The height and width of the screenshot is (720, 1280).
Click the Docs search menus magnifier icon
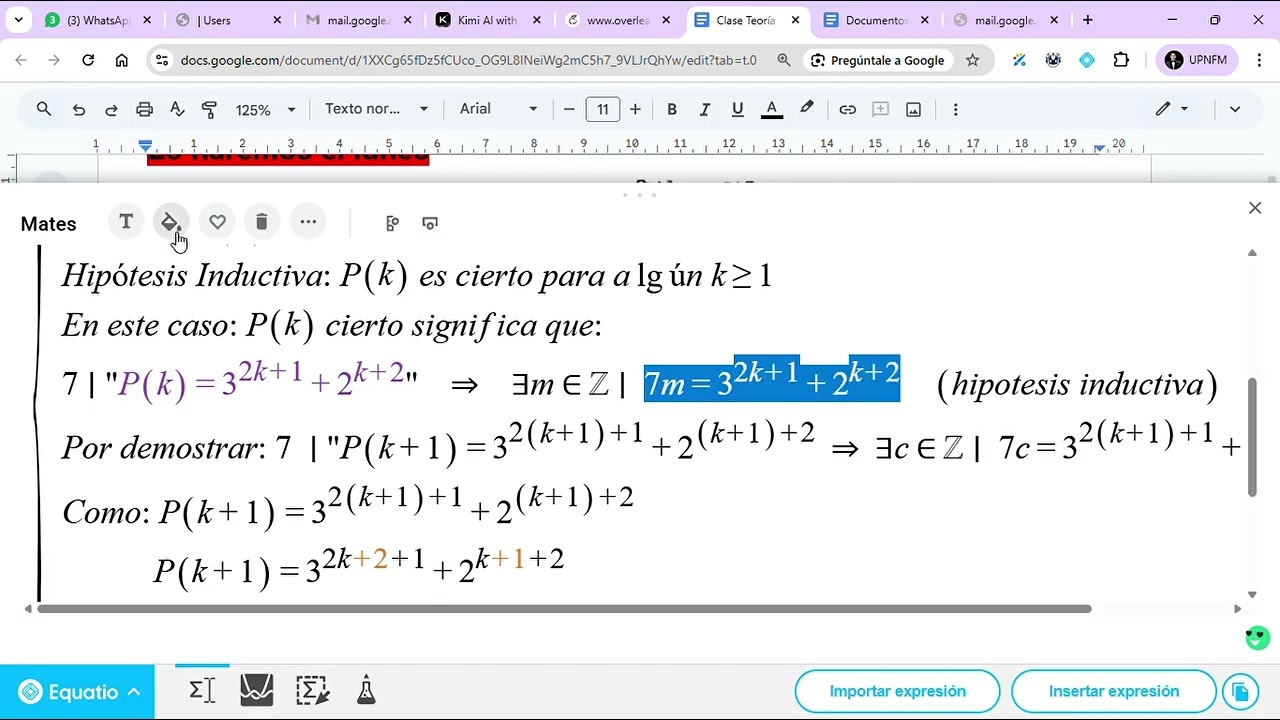[44, 109]
